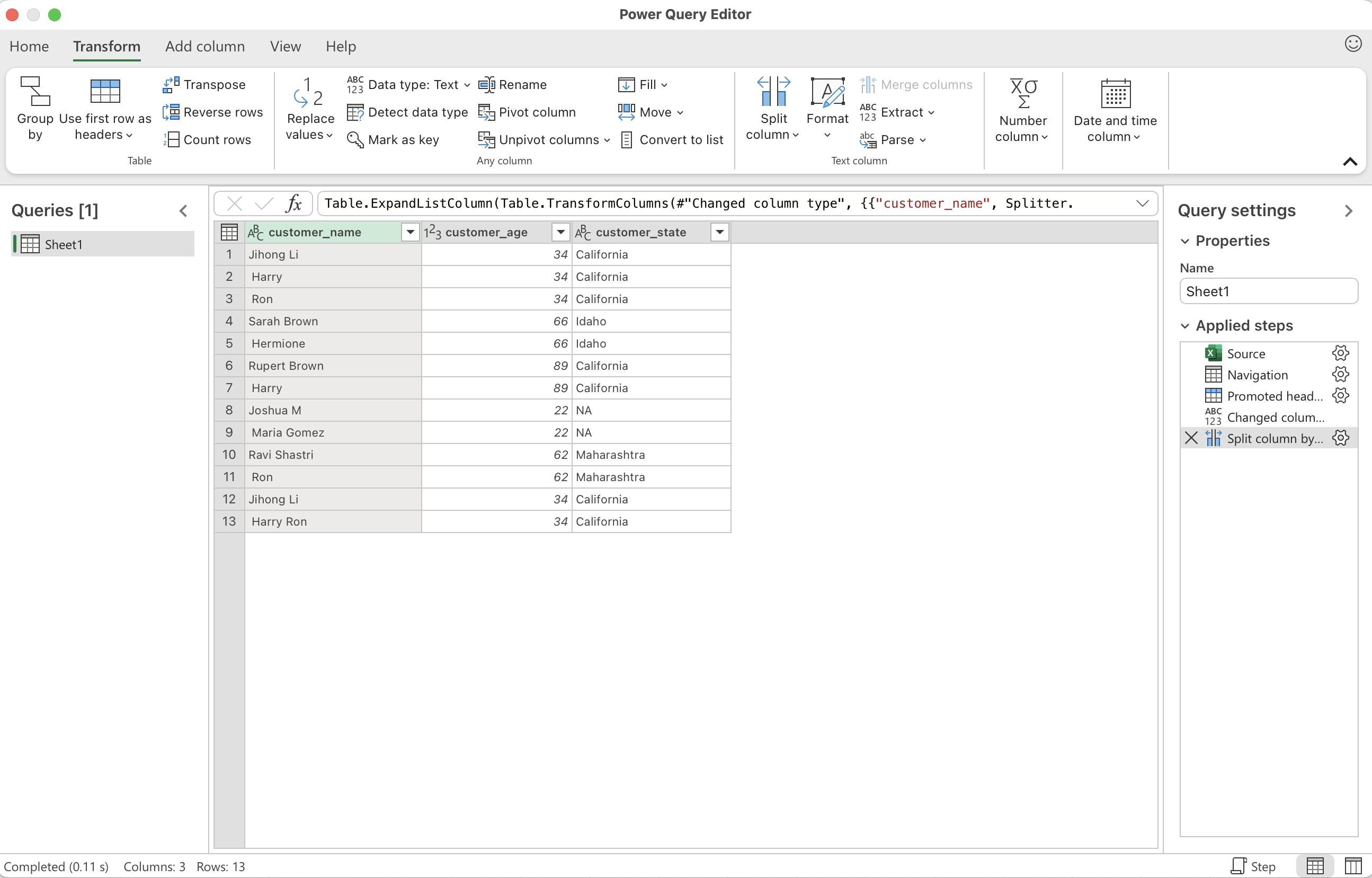Click the Convert to list icon

626,140
